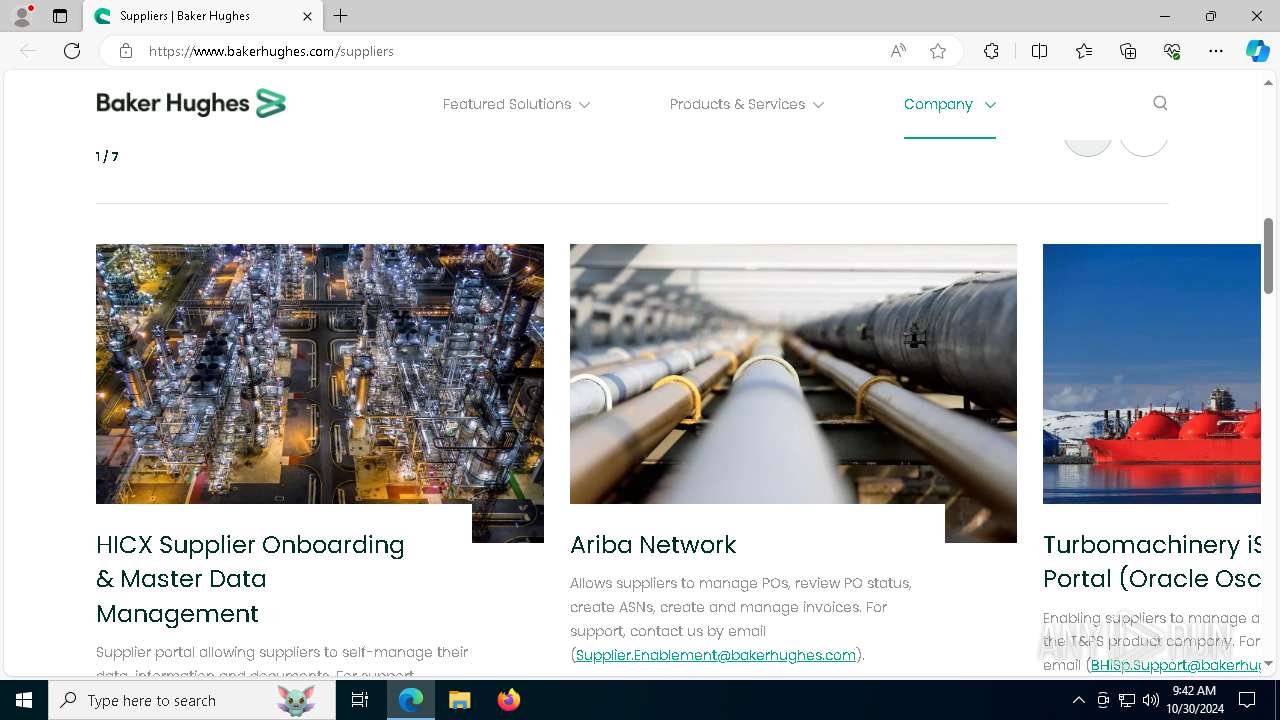Launch Firefox from taskbar
Image resolution: width=1280 pixels, height=720 pixels.
pyautogui.click(x=508, y=700)
